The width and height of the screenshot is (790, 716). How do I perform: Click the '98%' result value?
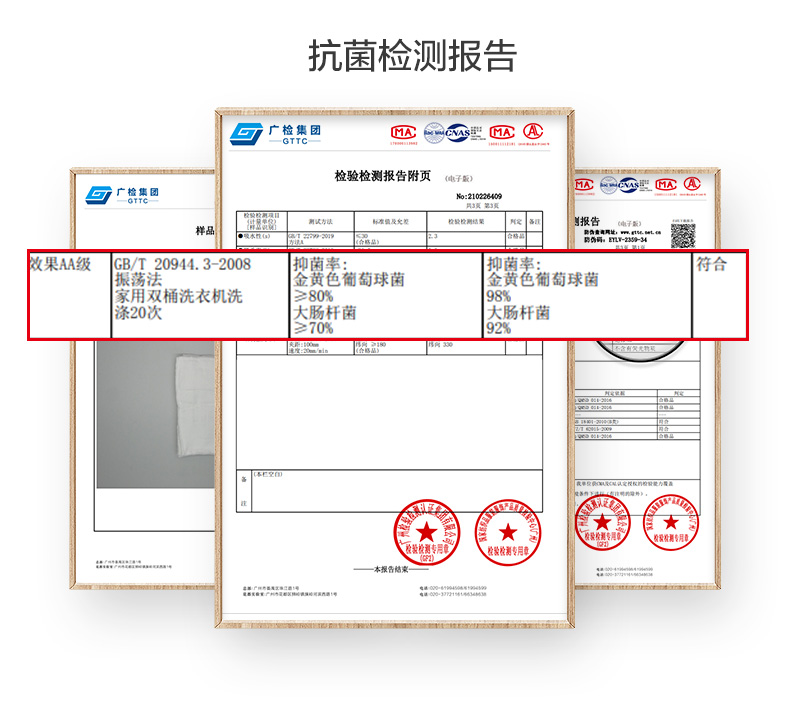point(499,296)
